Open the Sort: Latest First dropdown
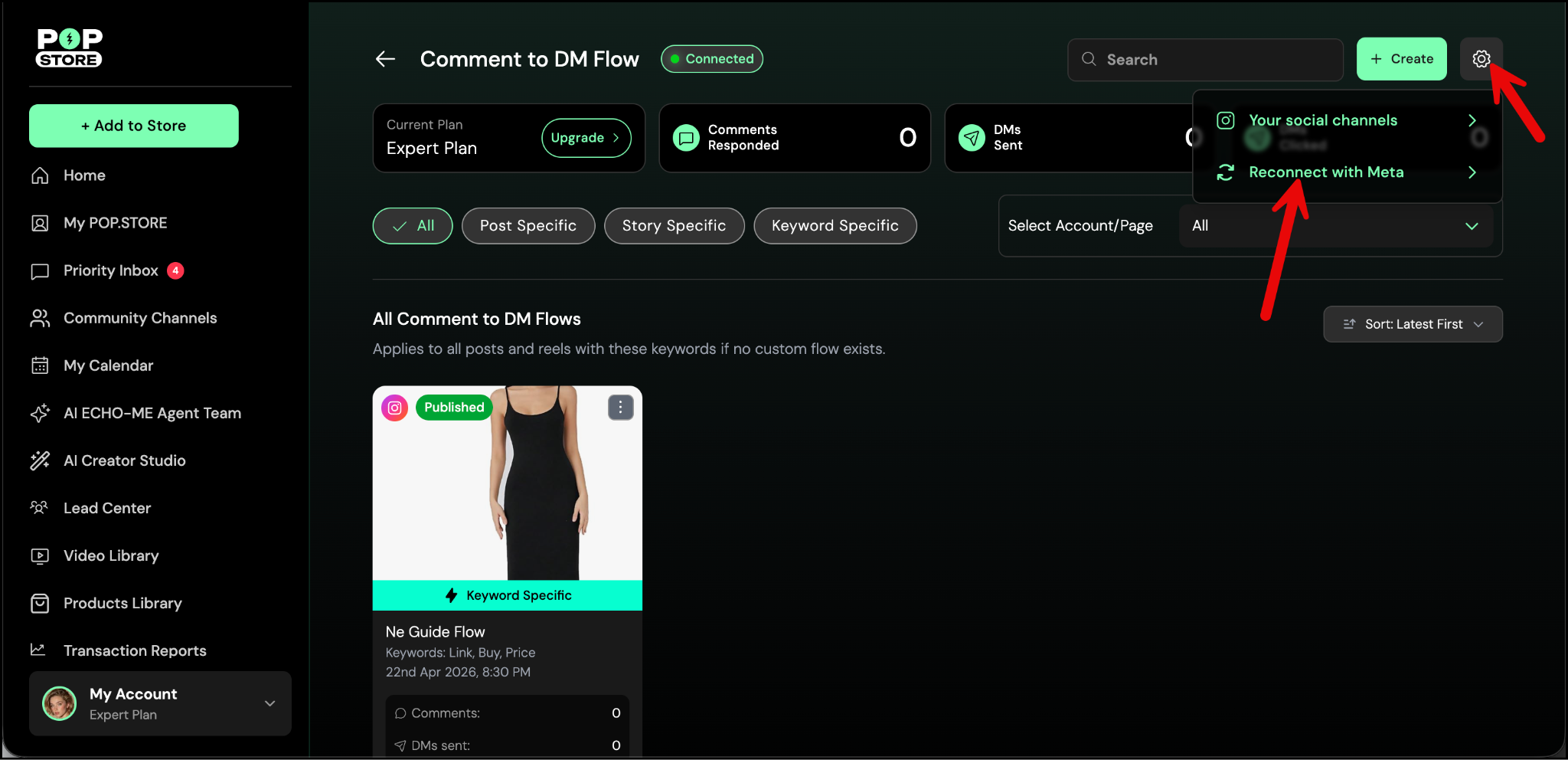 [1412, 324]
